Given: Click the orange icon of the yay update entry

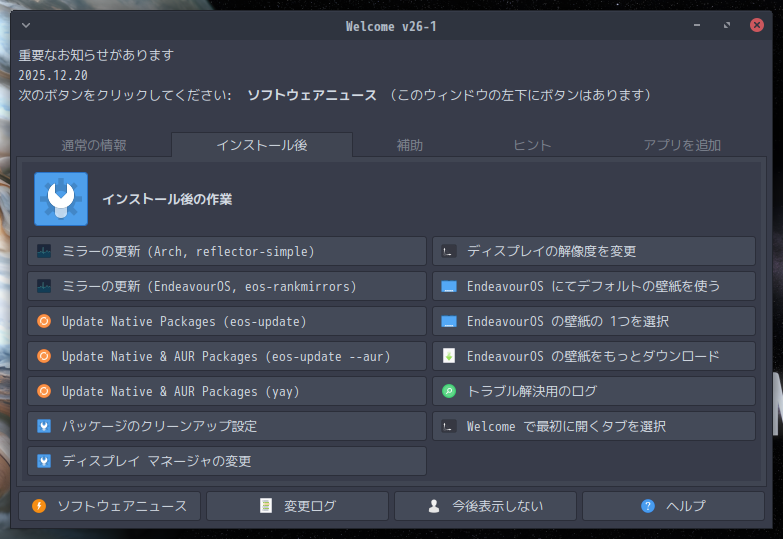Looking at the screenshot, I should coord(44,391).
